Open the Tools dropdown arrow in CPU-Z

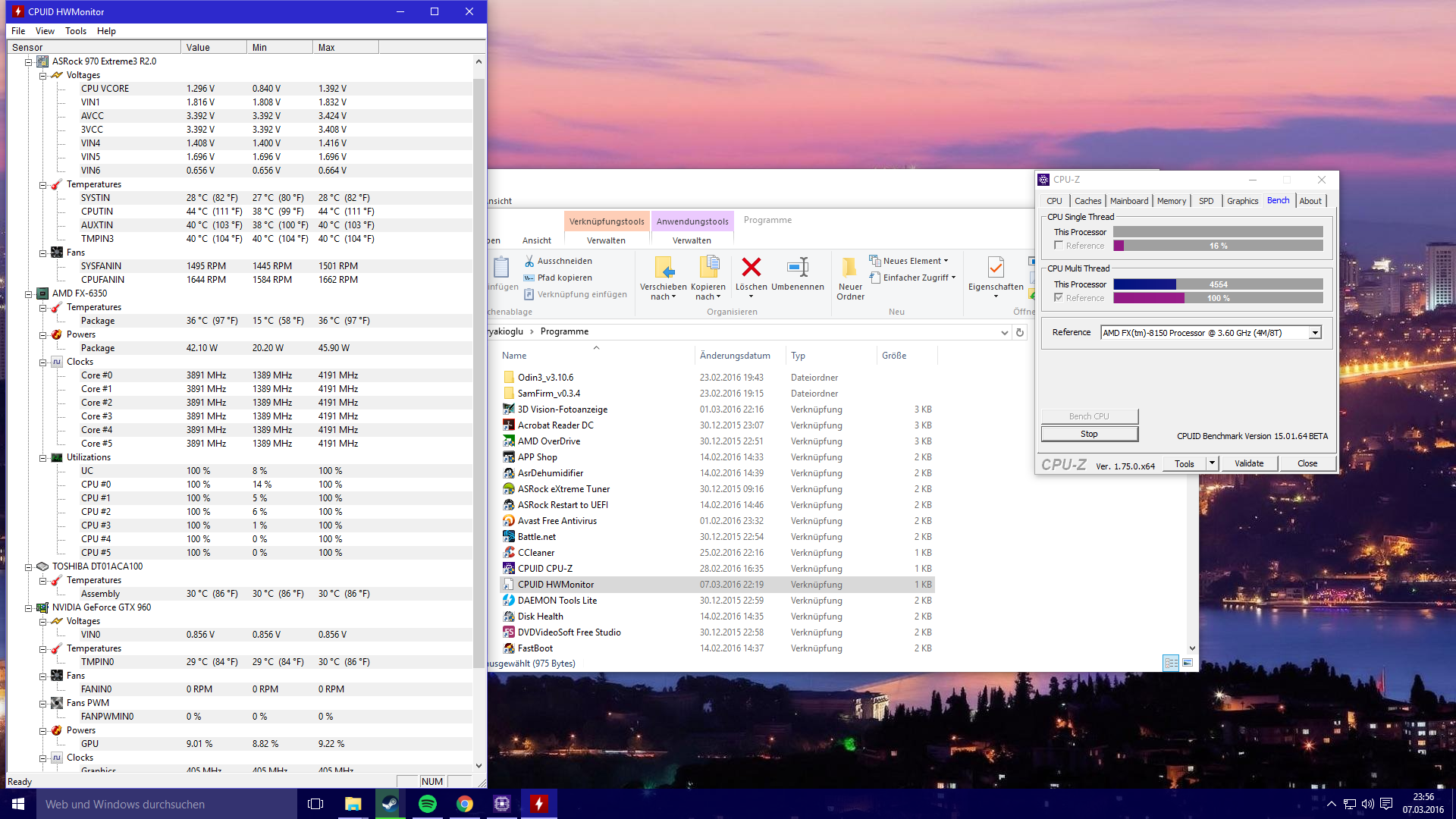tap(1212, 463)
